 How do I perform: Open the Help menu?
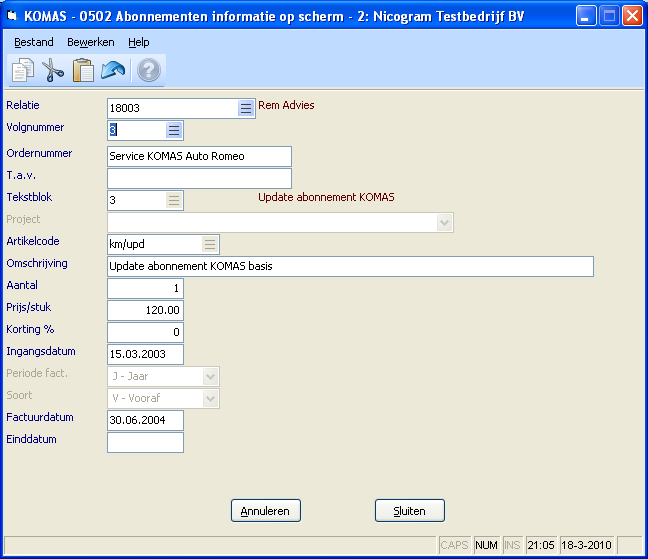pyautogui.click(x=138, y=42)
